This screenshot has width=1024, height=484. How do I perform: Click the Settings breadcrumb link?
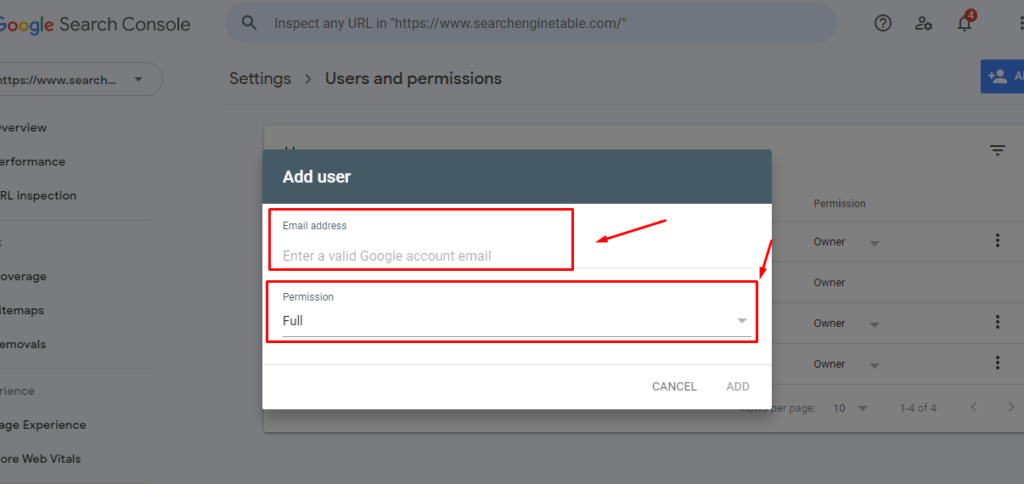[x=260, y=78]
